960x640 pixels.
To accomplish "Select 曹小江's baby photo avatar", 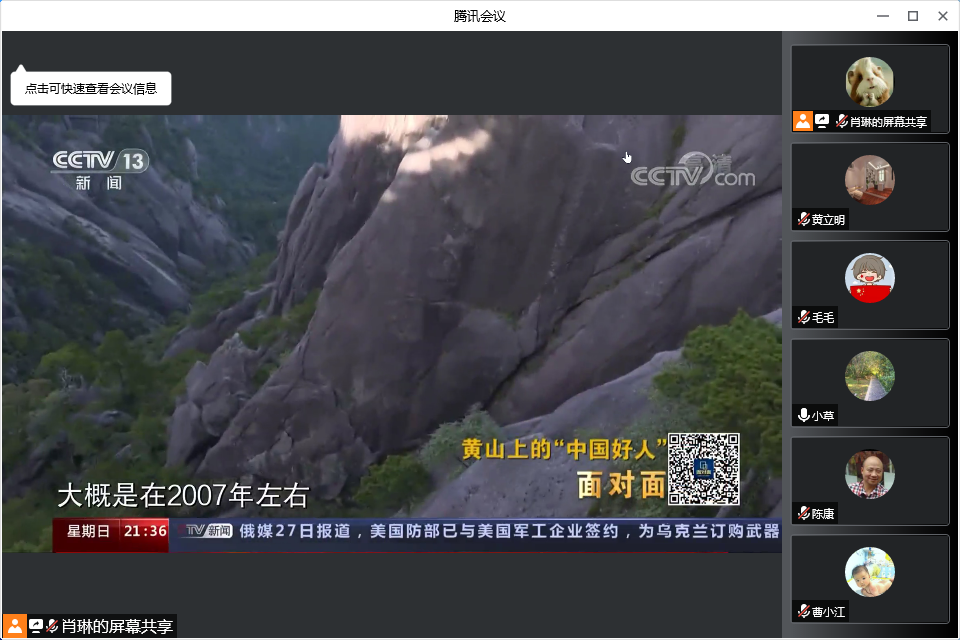I will pos(869,572).
